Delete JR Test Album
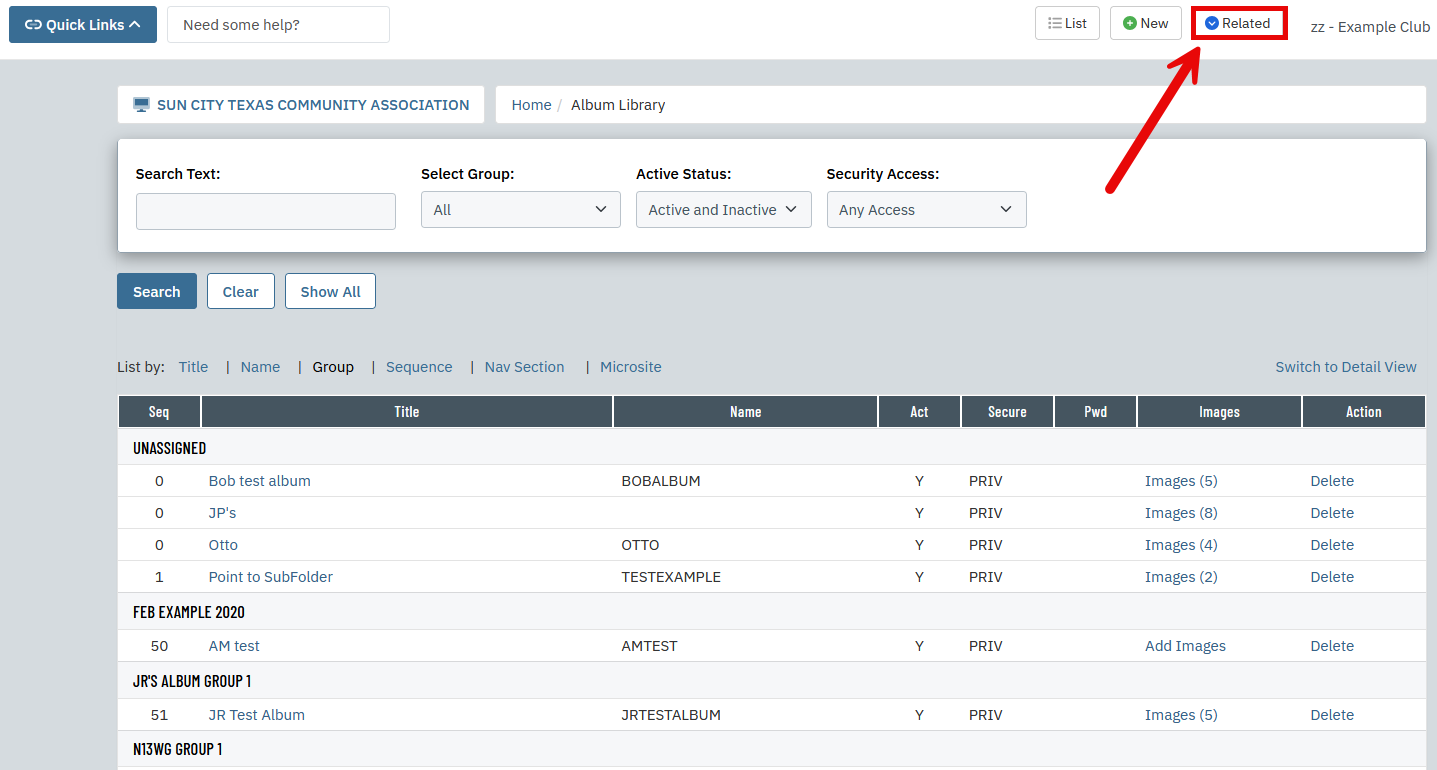Image resolution: width=1437 pixels, height=770 pixels. coord(1332,715)
